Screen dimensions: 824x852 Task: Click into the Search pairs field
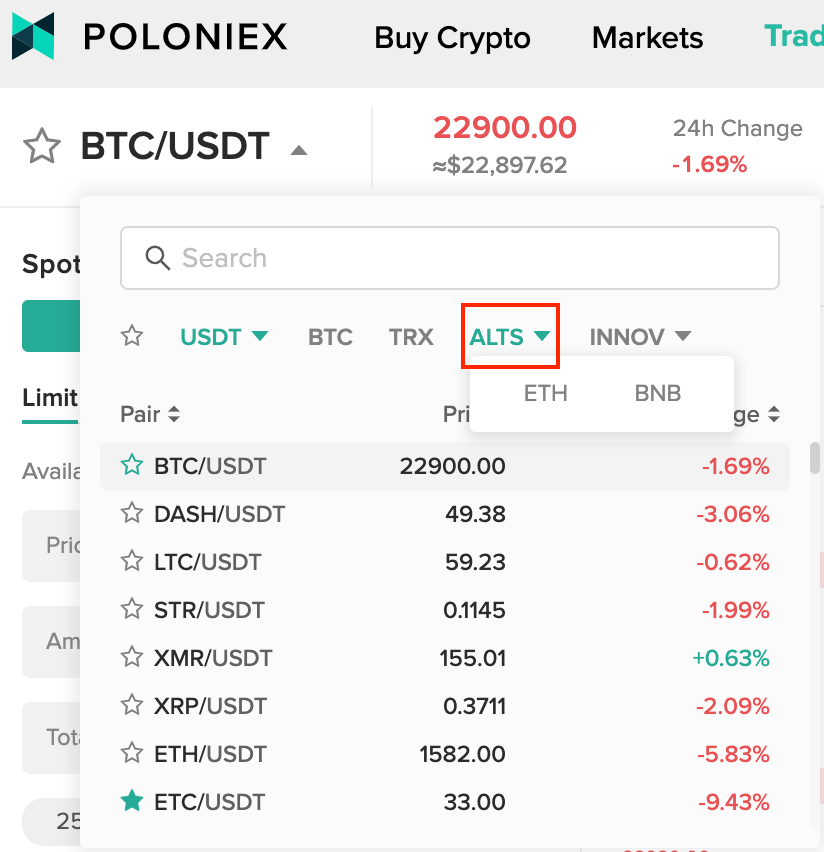click(450, 258)
